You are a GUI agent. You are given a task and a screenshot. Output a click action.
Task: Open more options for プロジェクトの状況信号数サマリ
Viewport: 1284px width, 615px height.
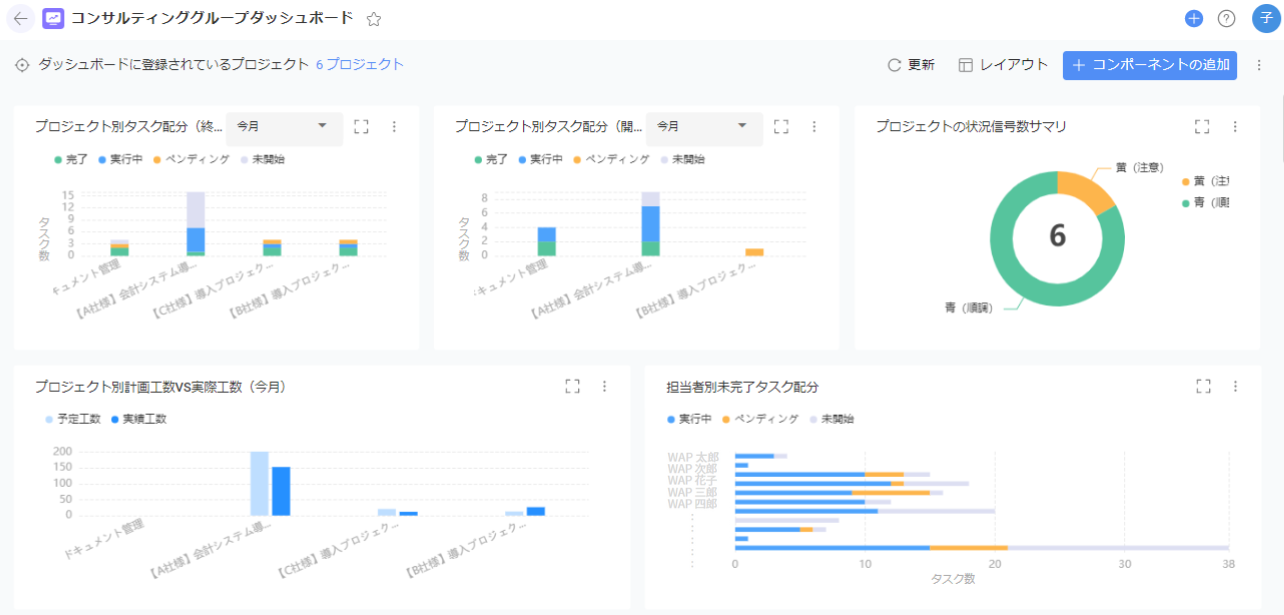[x=1235, y=127]
